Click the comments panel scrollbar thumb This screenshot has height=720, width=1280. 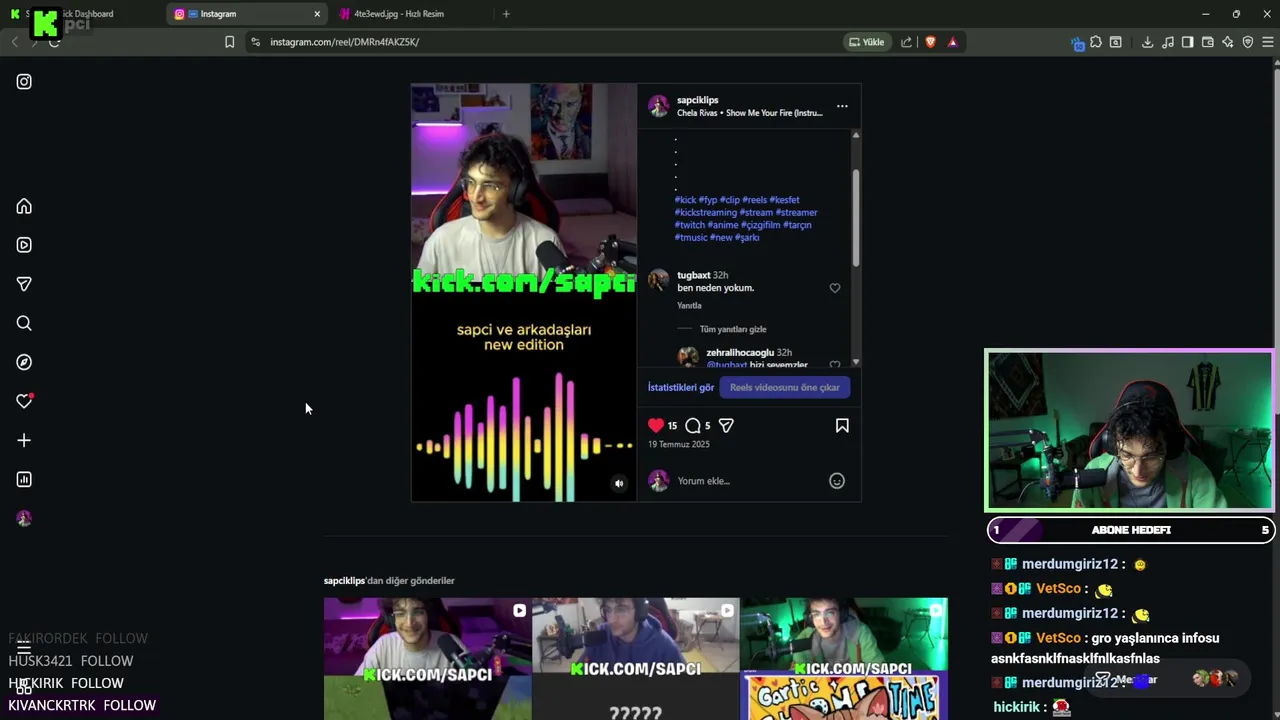pyautogui.click(x=856, y=217)
